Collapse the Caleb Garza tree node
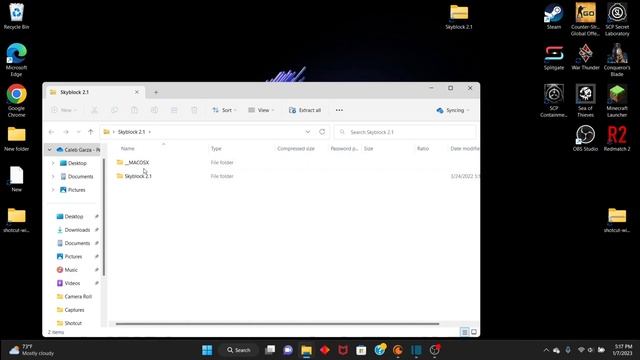The image size is (640, 360). tap(50, 150)
